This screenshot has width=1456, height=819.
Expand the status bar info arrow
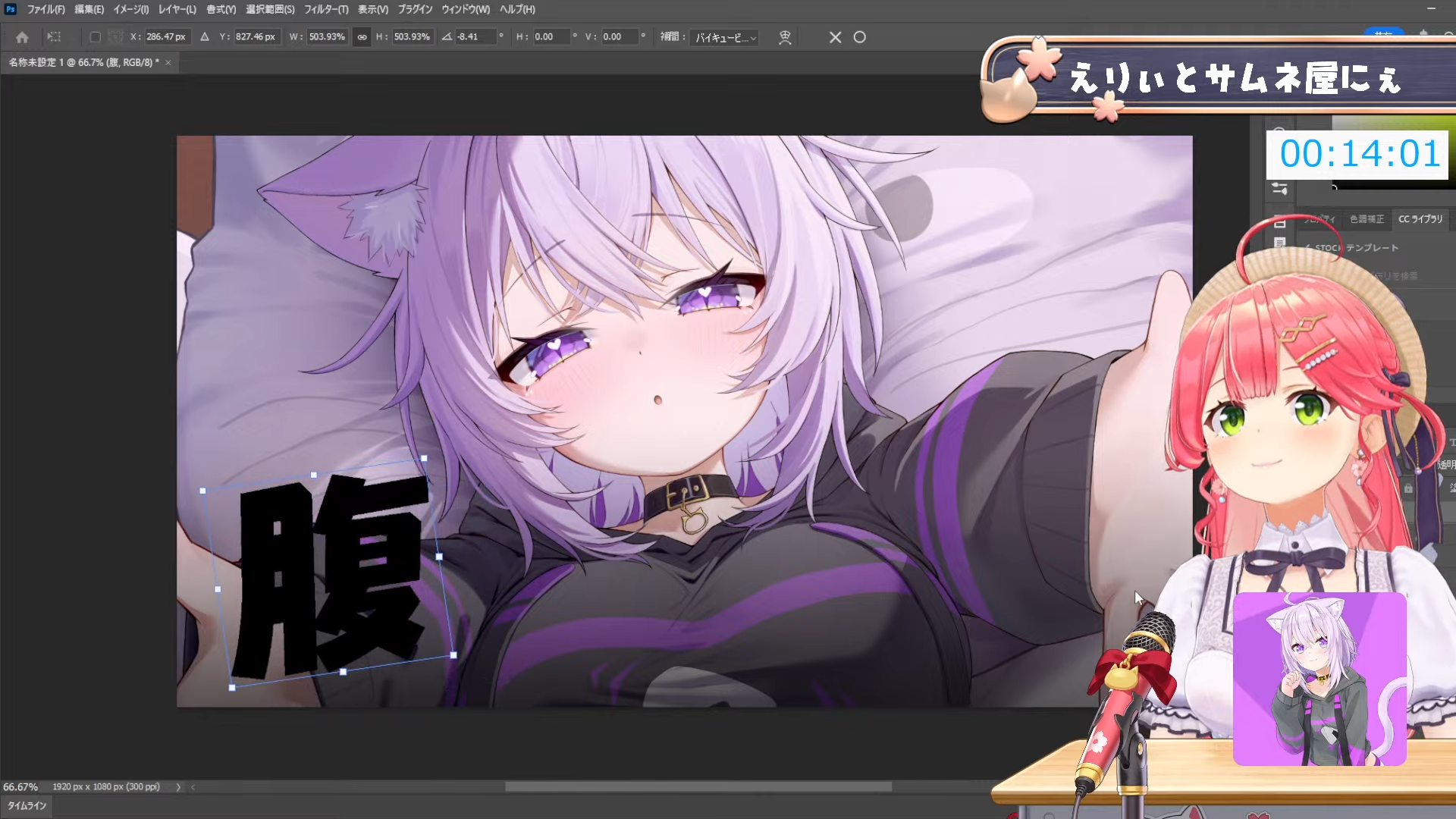coord(178,787)
